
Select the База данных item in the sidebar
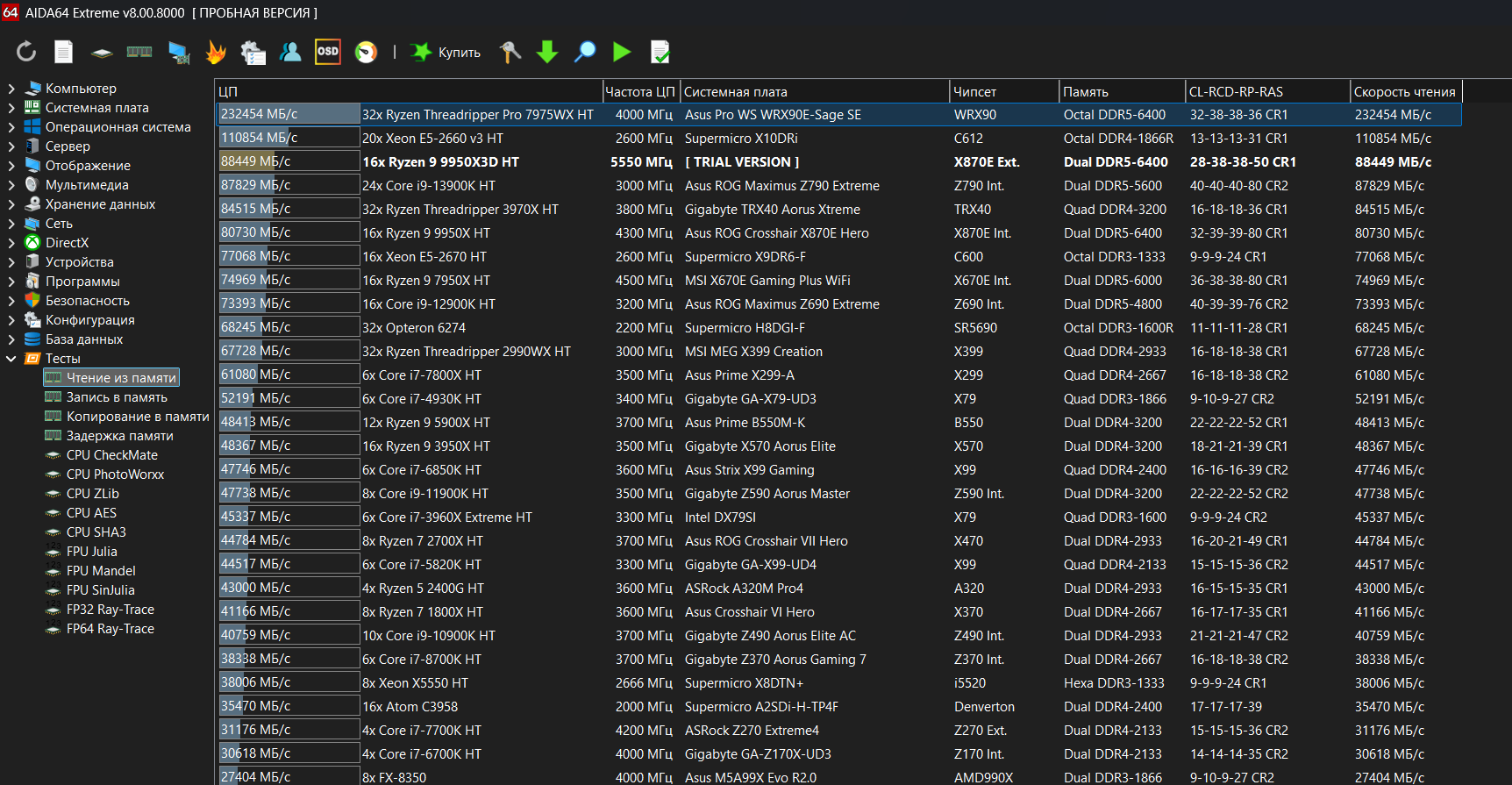pos(74,339)
